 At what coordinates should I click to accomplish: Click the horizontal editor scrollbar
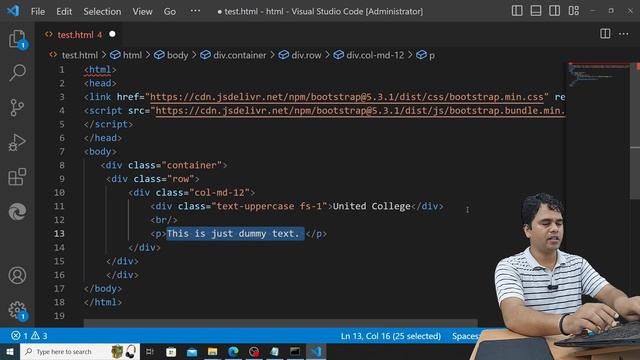coord(280,323)
